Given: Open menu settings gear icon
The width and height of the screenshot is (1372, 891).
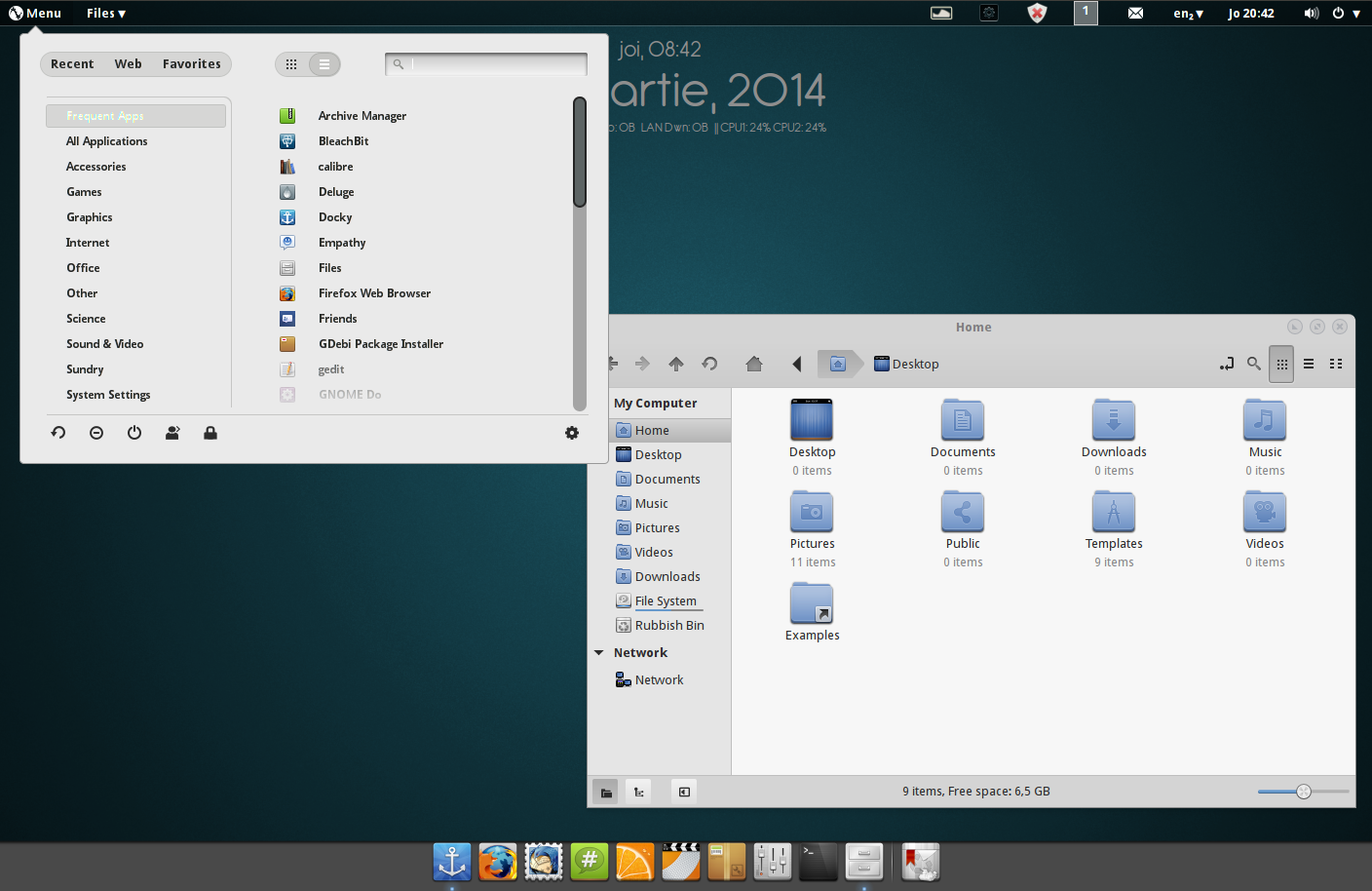Looking at the screenshot, I should point(572,433).
